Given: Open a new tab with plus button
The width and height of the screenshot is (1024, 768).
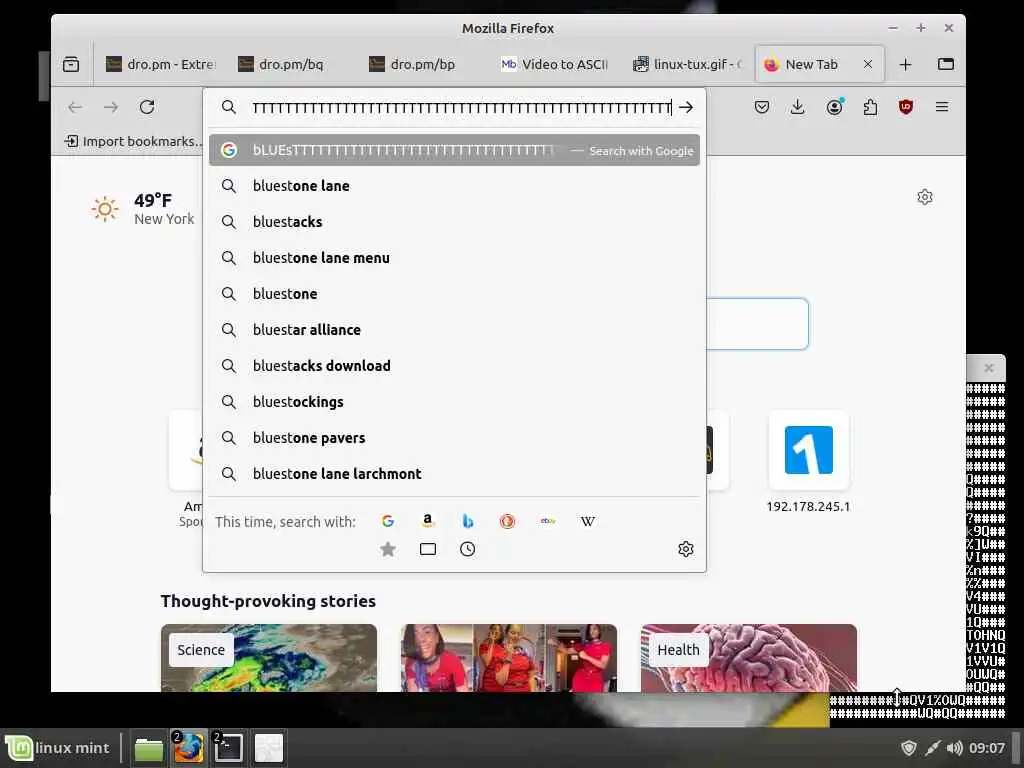Looking at the screenshot, I should 905,65.
